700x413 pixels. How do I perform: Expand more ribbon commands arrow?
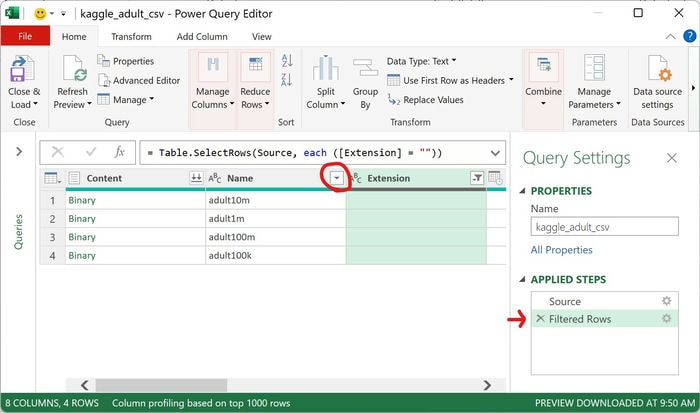(x=693, y=88)
